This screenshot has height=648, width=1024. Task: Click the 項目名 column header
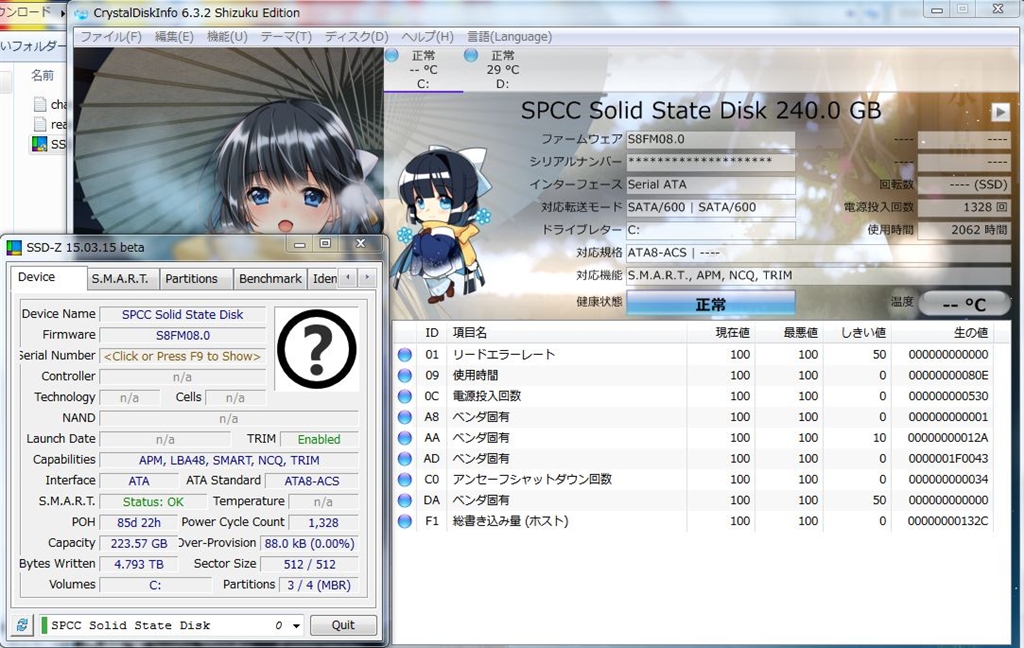click(x=566, y=332)
